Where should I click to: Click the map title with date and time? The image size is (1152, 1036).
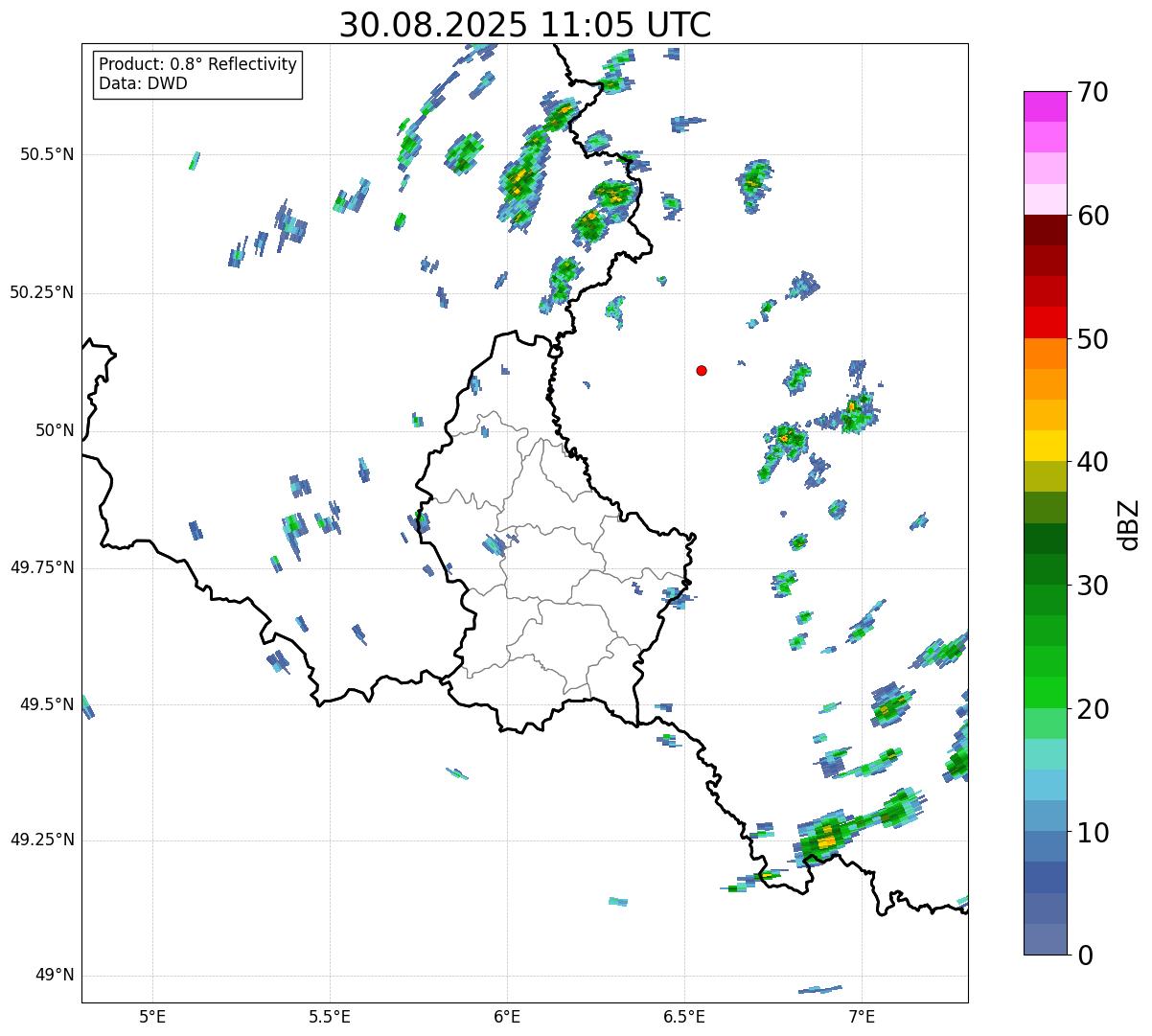click(x=525, y=25)
